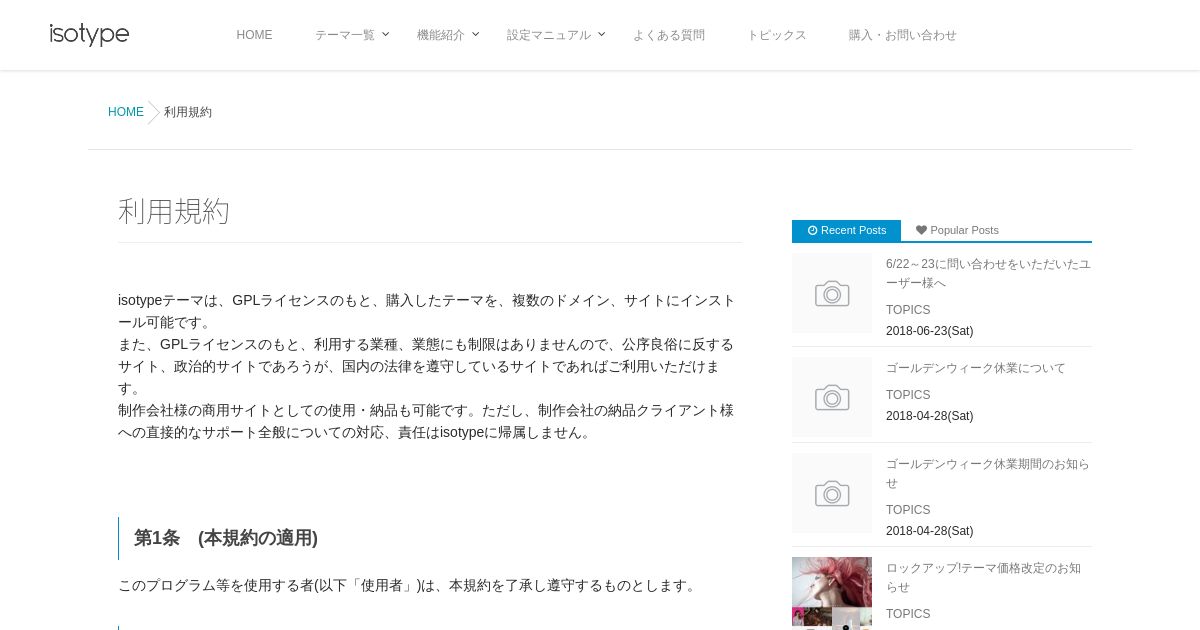Expand the 機能紹介 dropdown chevron
The height and width of the screenshot is (630, 1200).
coord(476,34)
